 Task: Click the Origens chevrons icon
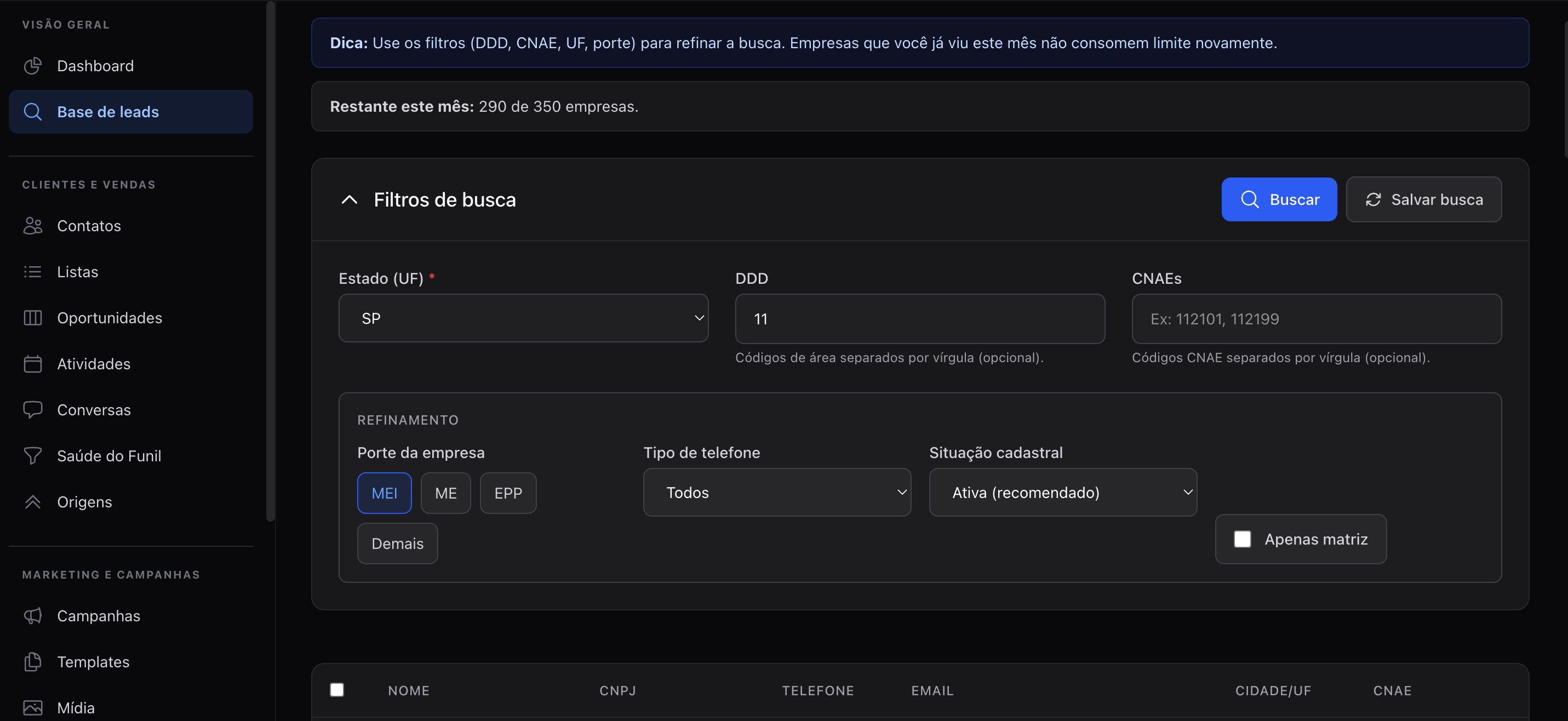(33, 502)
